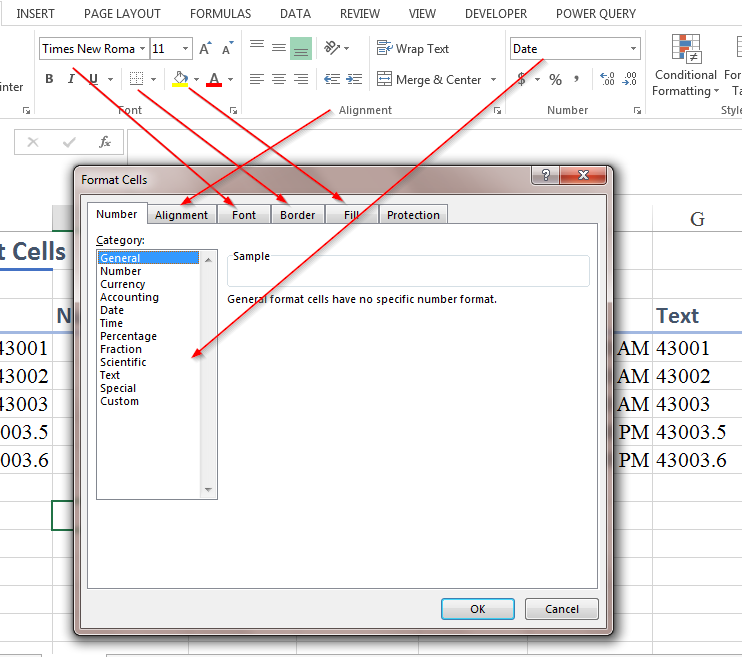742x657 pixels.
Task: Click the Increase Font Size icon
Action: [205, 48]
